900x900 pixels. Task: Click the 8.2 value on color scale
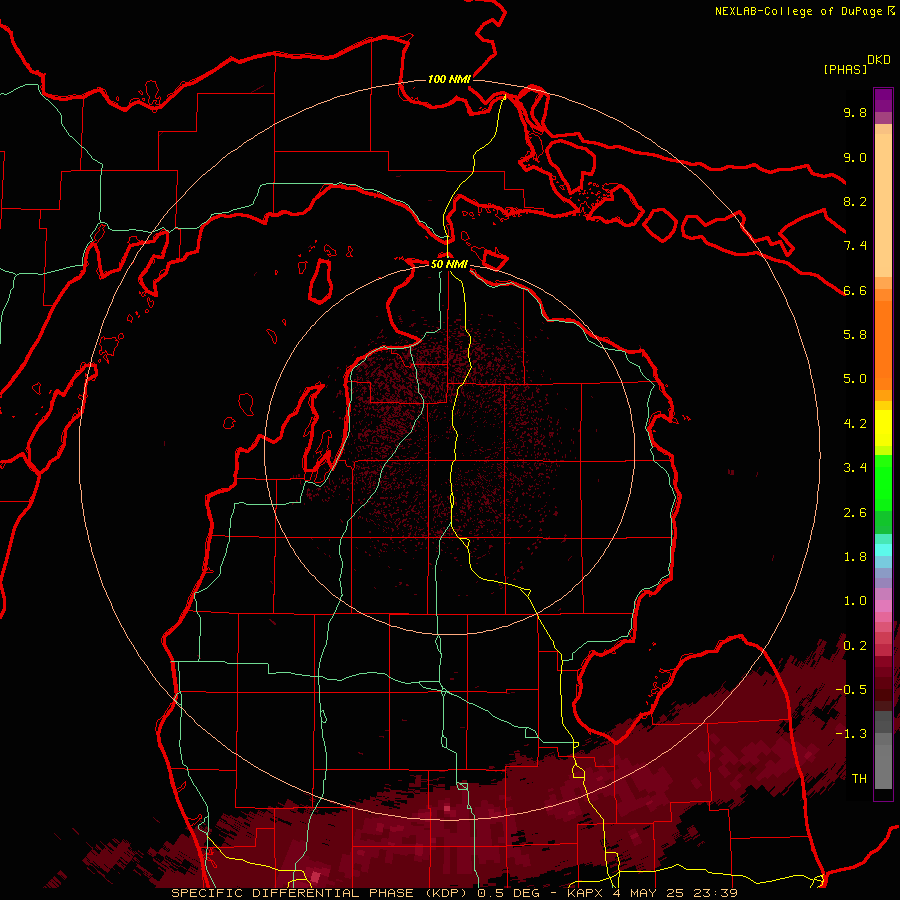[x=855, y=201]
